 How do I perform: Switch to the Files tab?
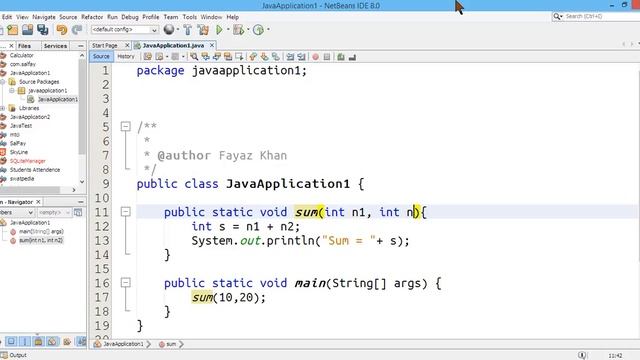pyautogui.click(x=24, y=46)
